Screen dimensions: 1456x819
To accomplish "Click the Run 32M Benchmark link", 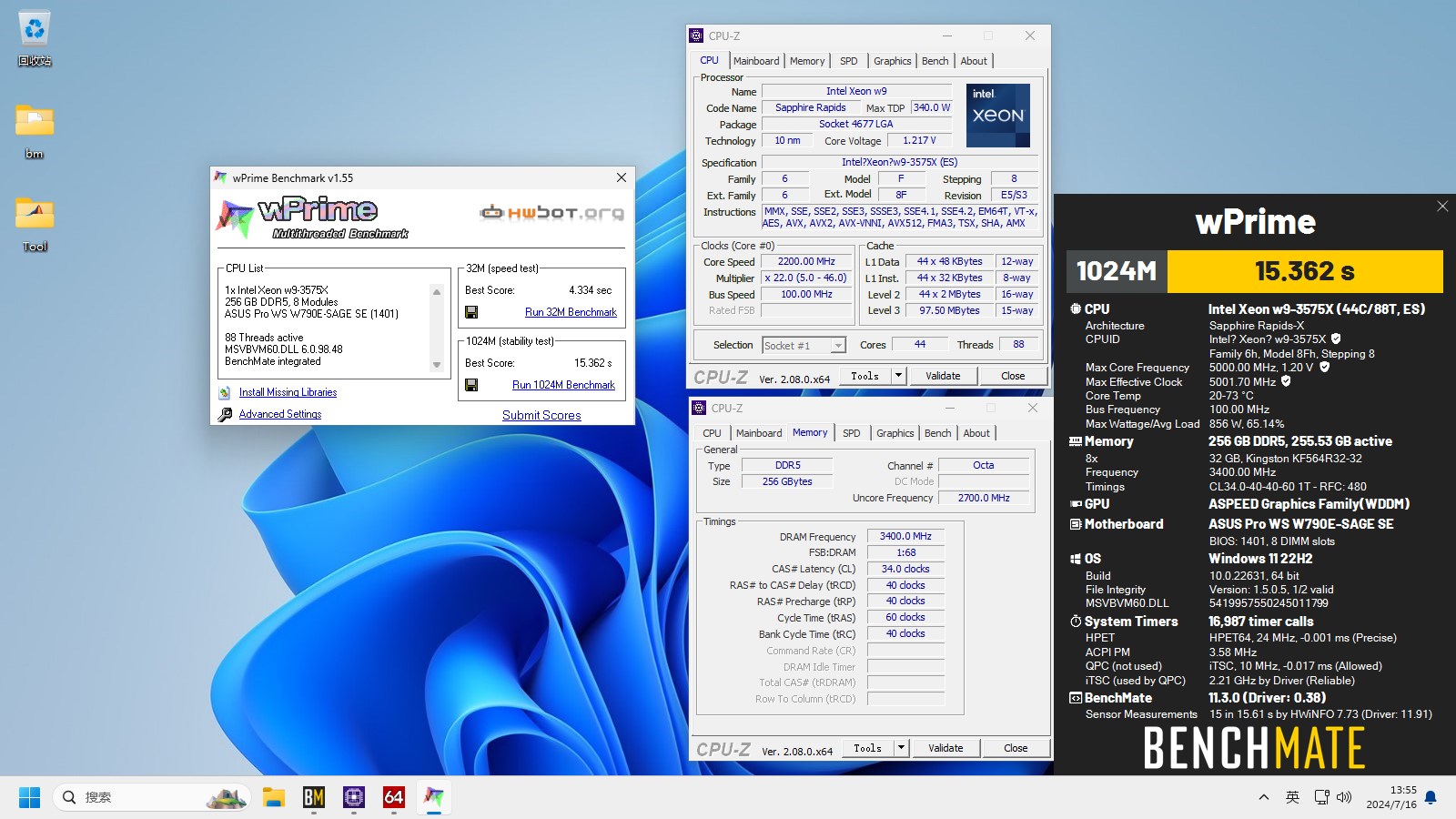I will pyautogui.click(x=571, y=312).
